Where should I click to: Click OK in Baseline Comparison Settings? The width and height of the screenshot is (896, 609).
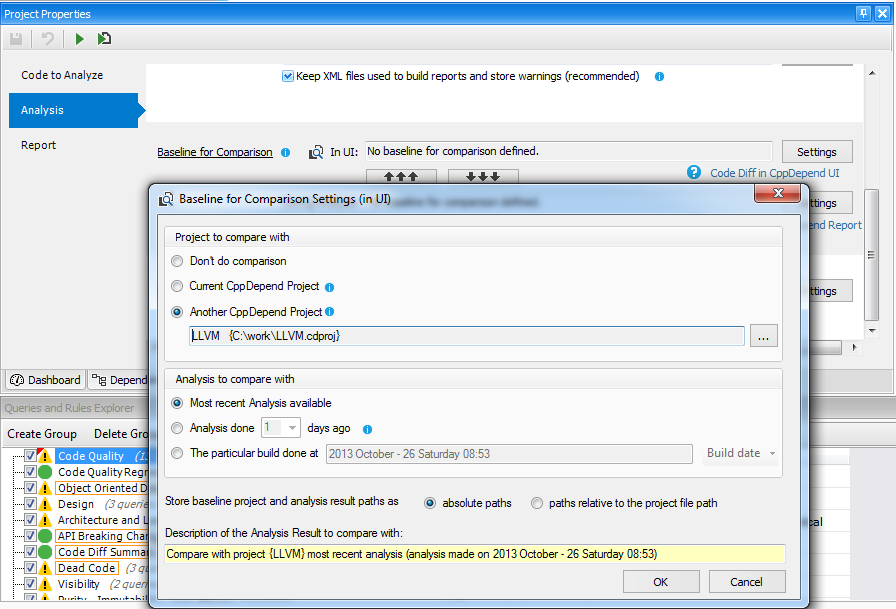(x=661, y=582)
